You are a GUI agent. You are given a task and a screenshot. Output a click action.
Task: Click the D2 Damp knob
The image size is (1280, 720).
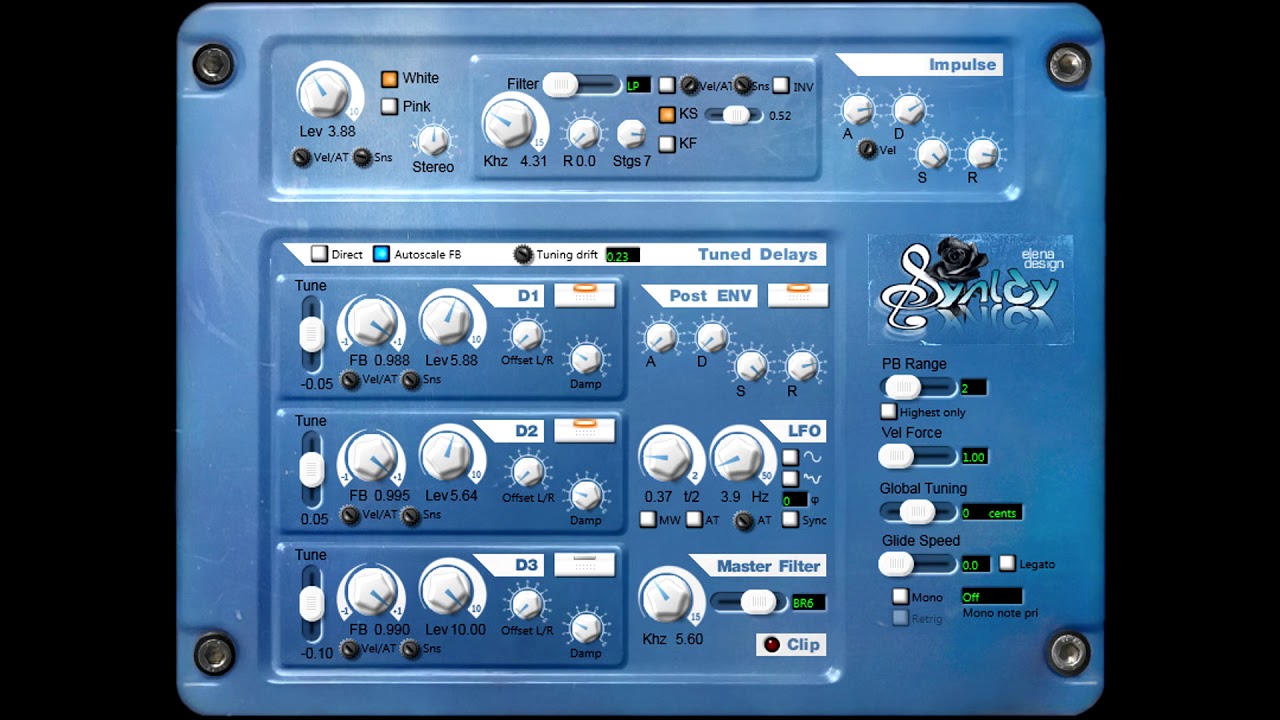tap(586, 495)
